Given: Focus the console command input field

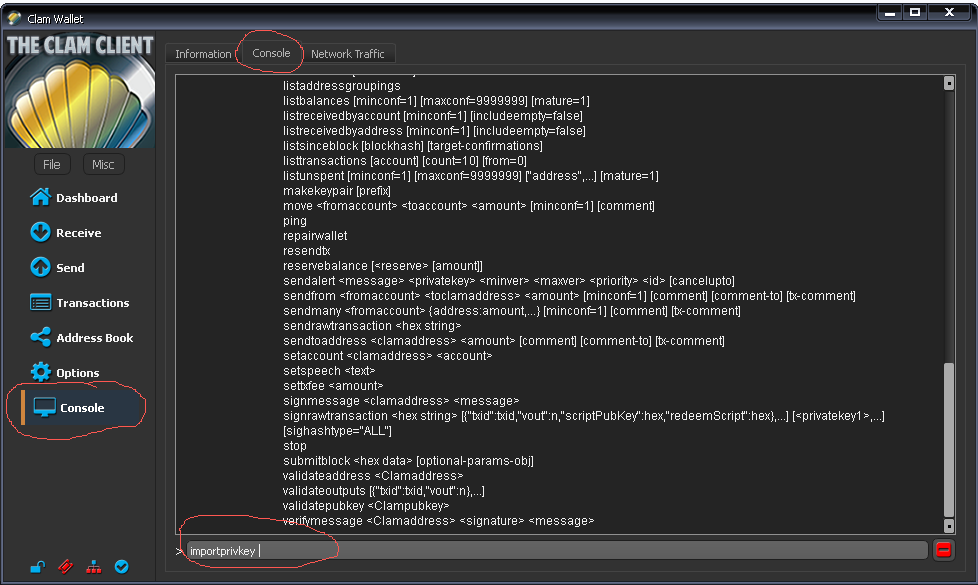Looking at the screenshot, I should (555, 550).
